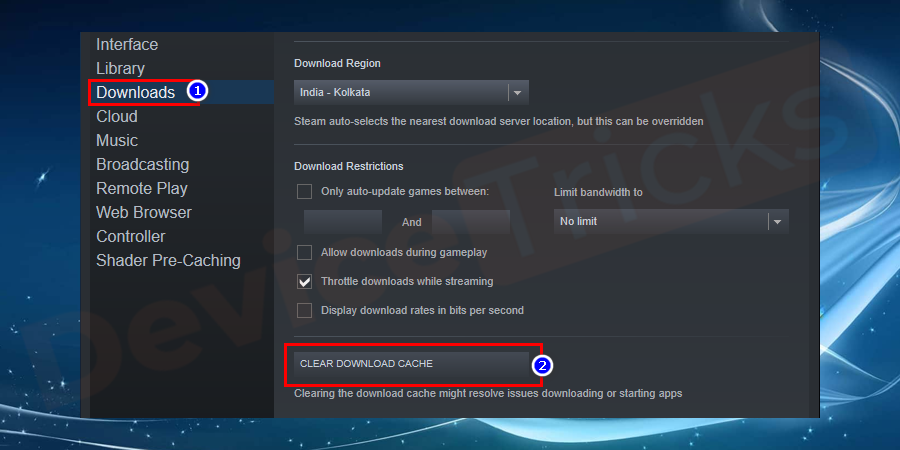Open the Library settings category
This screenshot has width=900, height=450.
[120, 68]
